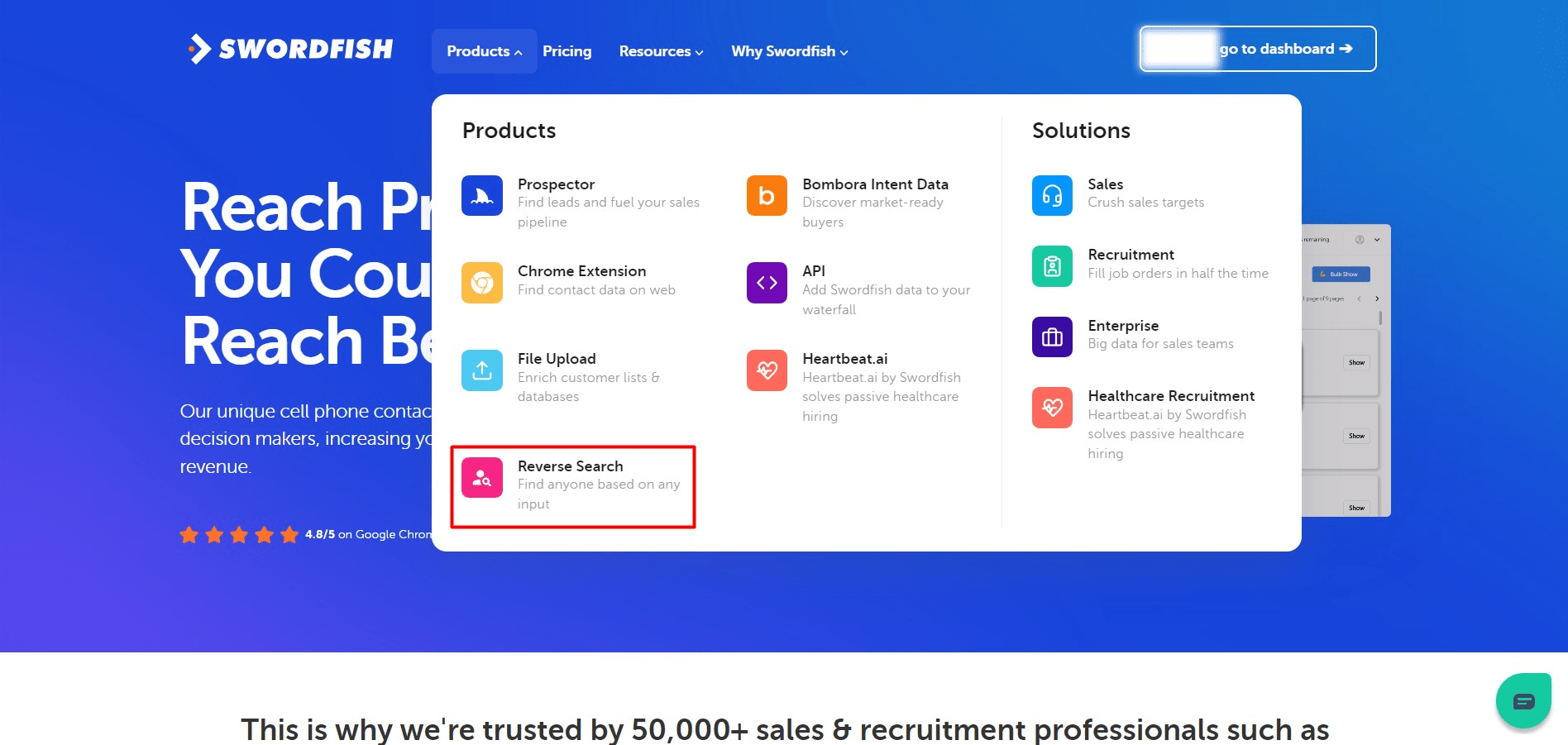Select File Upload menu entry
Viewport: 1568px width, 745px height.
point(557,359)
